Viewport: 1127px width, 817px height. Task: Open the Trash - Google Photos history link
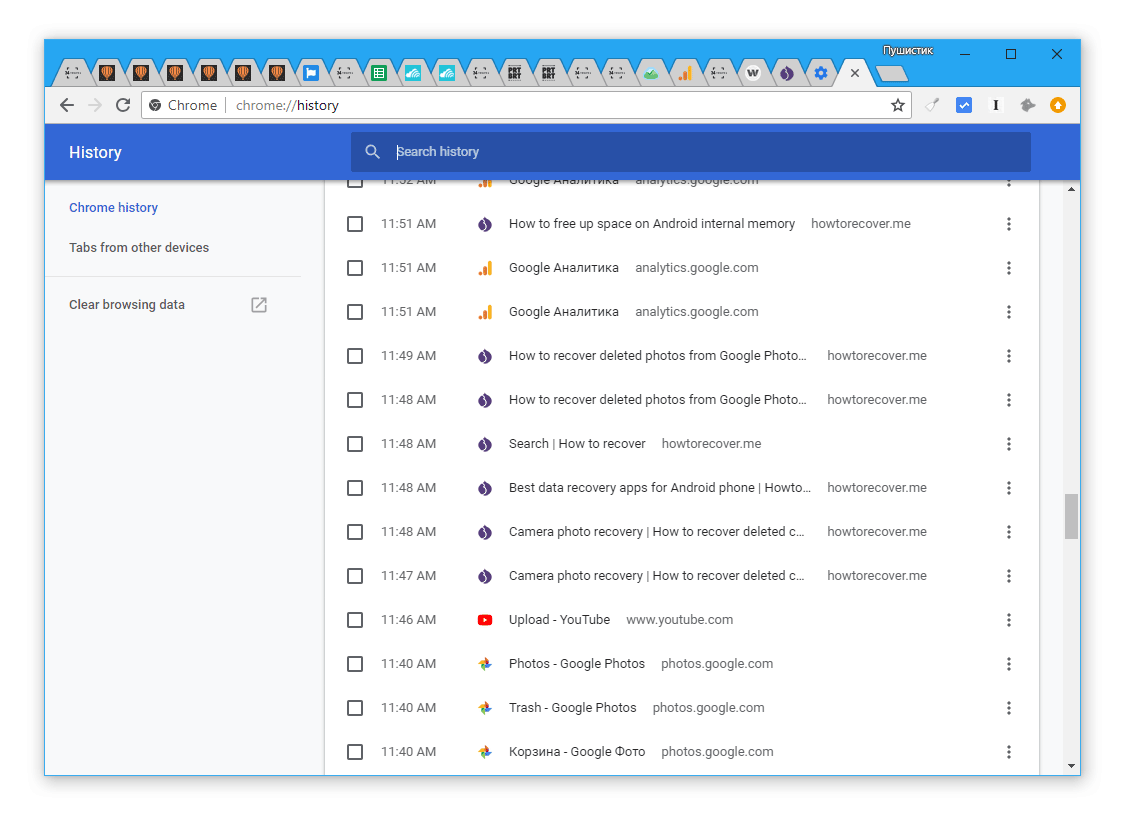click(x=573, y=708)
